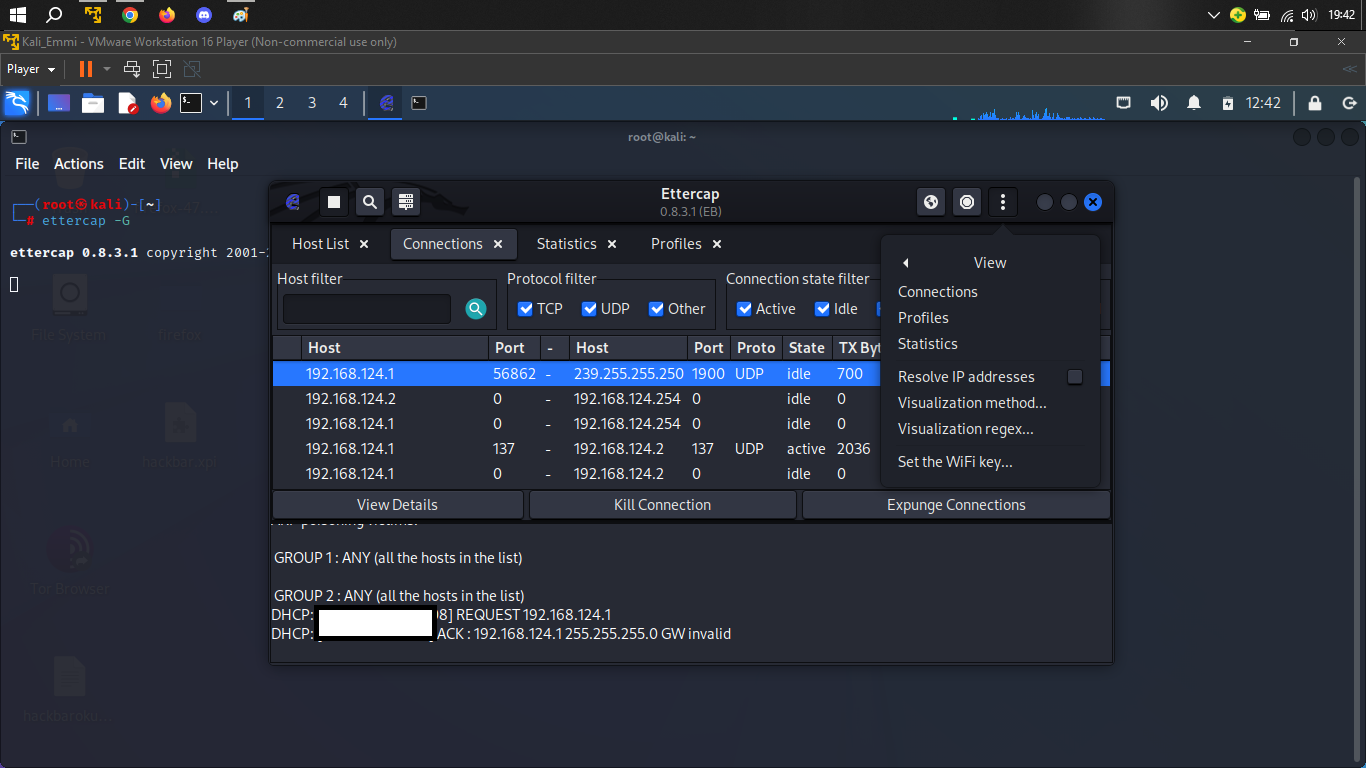Expand the VMware power options arrow
Image resolution: width=1366 pixels, height=768 pixels.
point(107,69)
